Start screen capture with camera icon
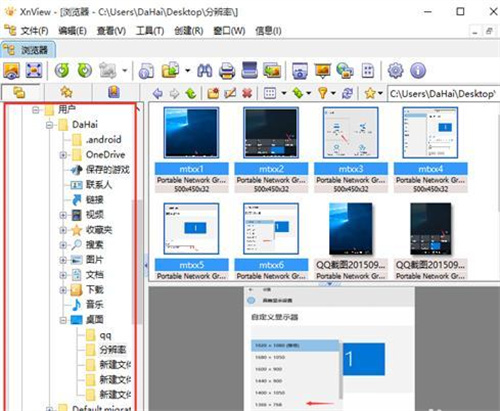 [x=300, y=71]
